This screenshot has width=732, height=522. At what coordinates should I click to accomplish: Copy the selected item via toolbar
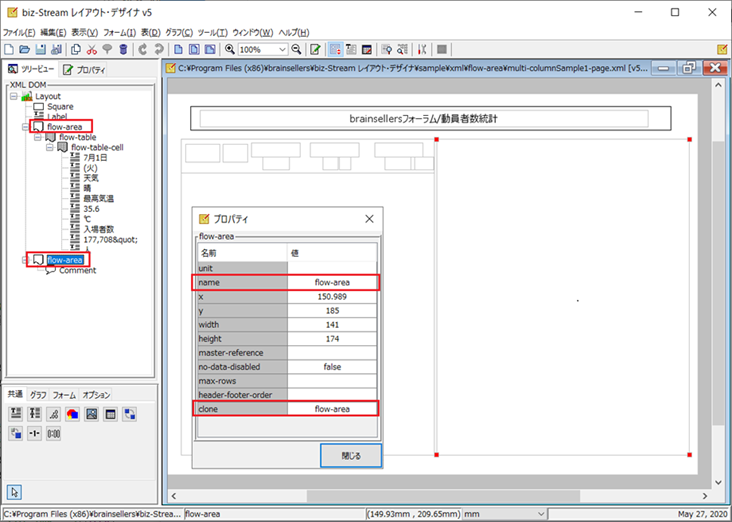tap(76, 49)
